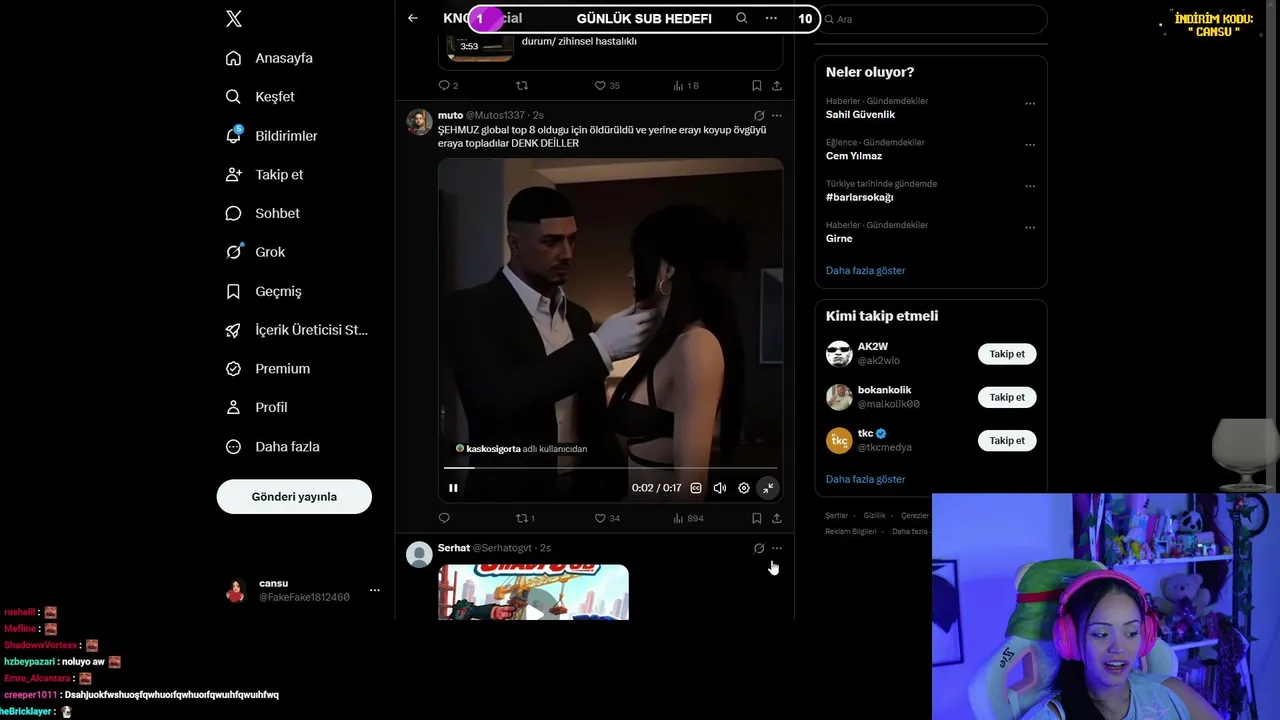Open Sahil Güvenlik trend
Screen dimensions: 1280x720
click(x=860, y=115)
